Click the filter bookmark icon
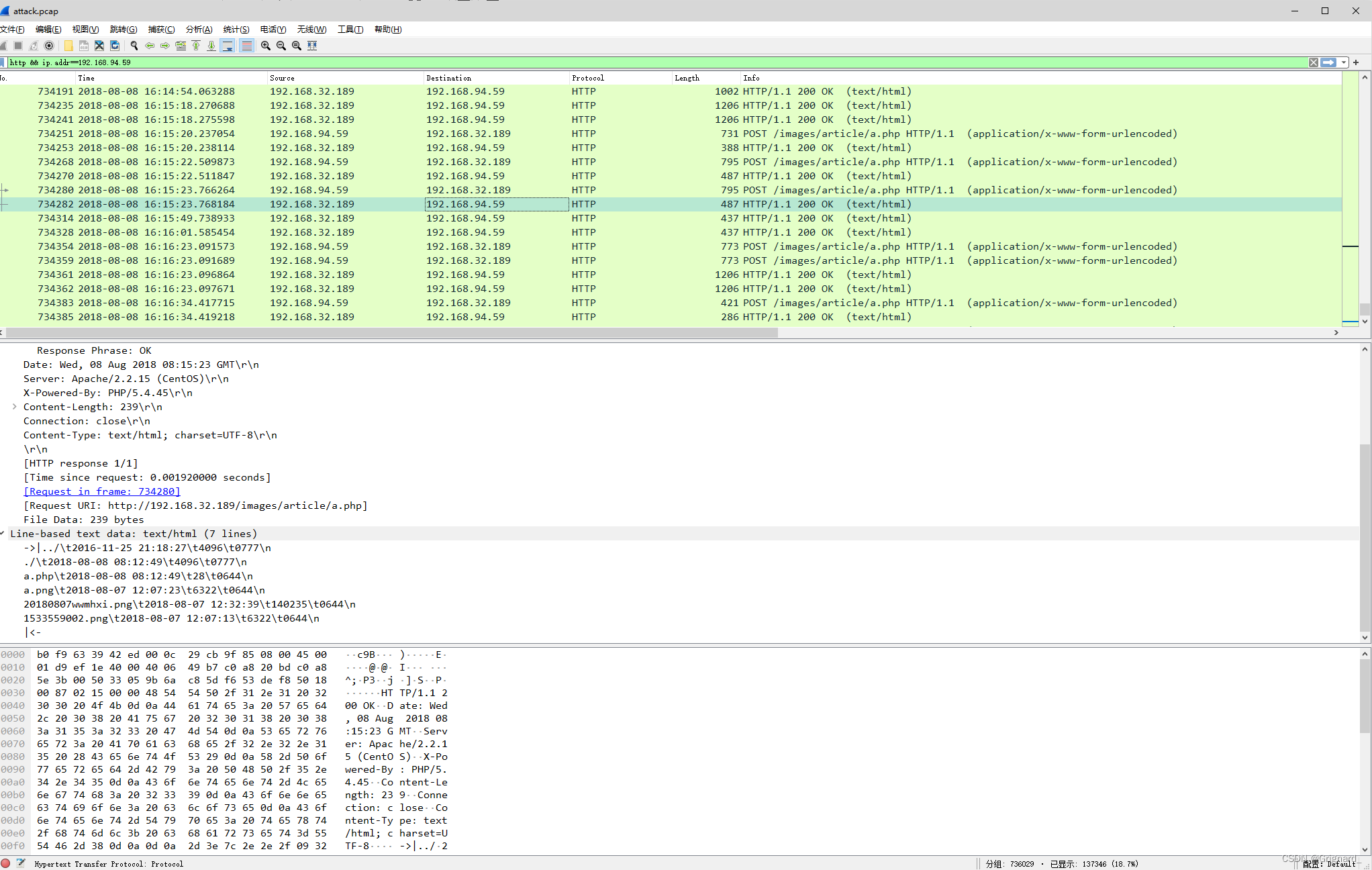The height and width of the screenshot is (870, 1372). point(3,62)
